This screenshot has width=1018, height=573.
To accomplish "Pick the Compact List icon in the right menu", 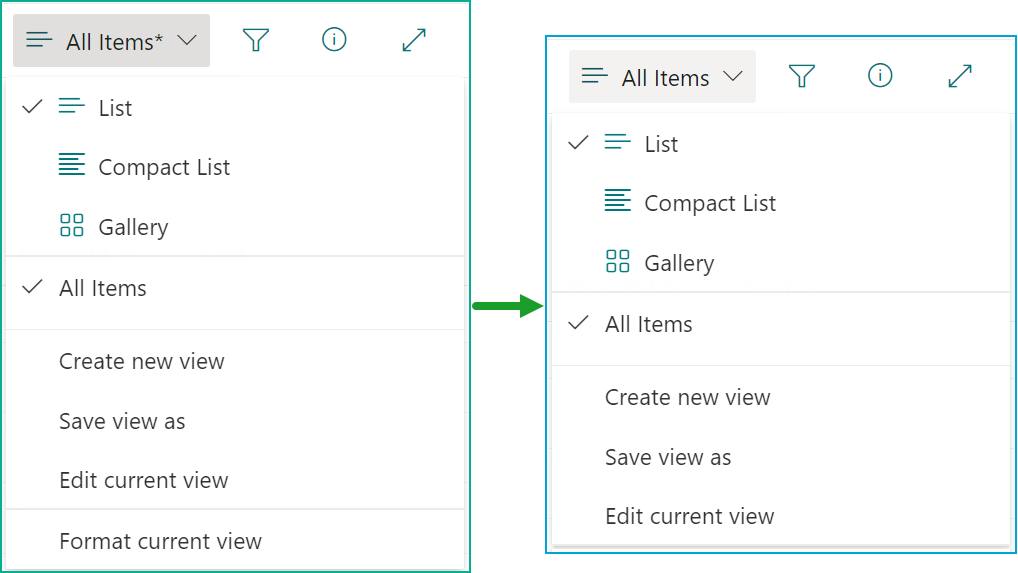I will tap(618, 202).
